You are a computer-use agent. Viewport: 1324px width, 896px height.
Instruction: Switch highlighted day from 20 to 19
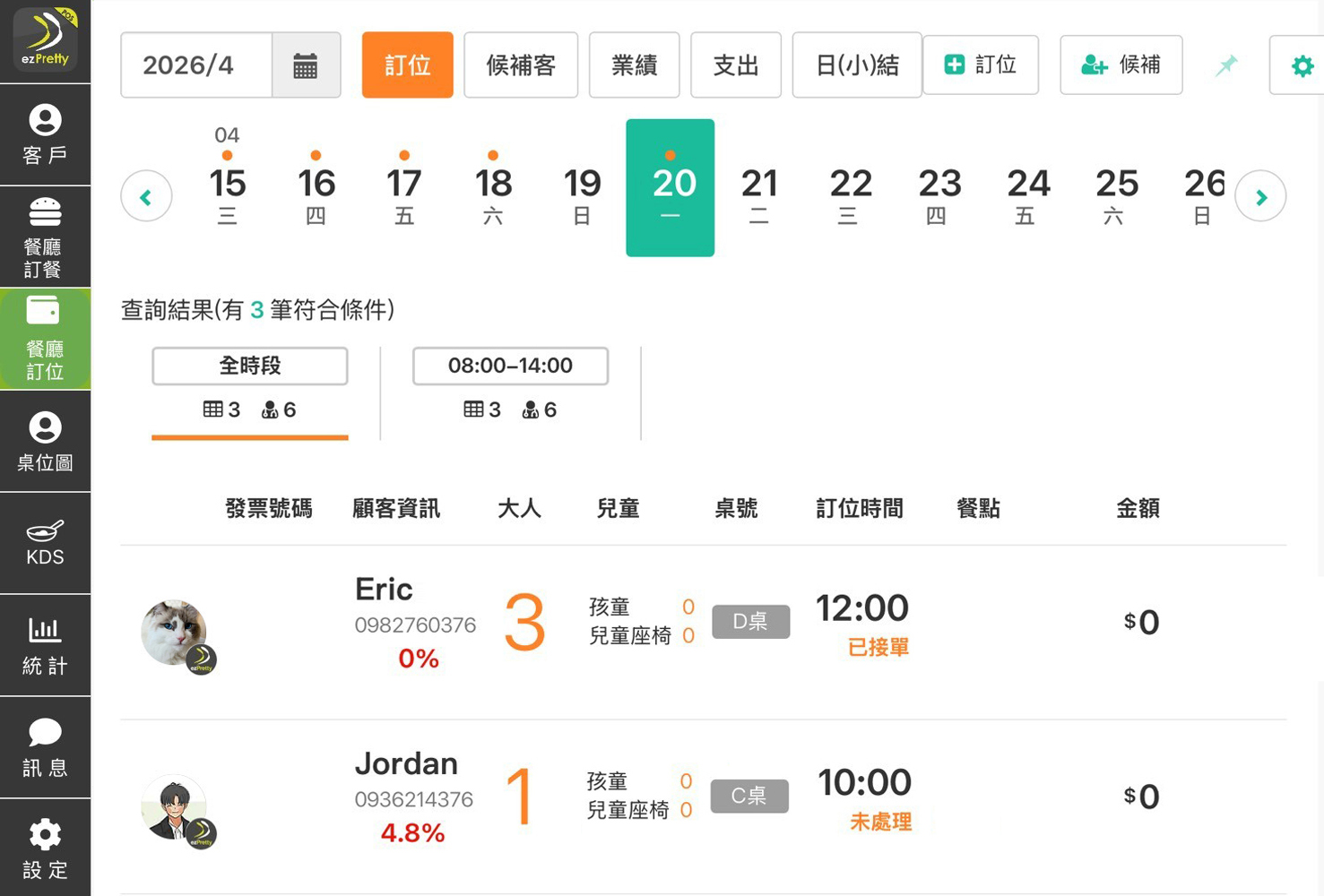click(x=582, y=187)
